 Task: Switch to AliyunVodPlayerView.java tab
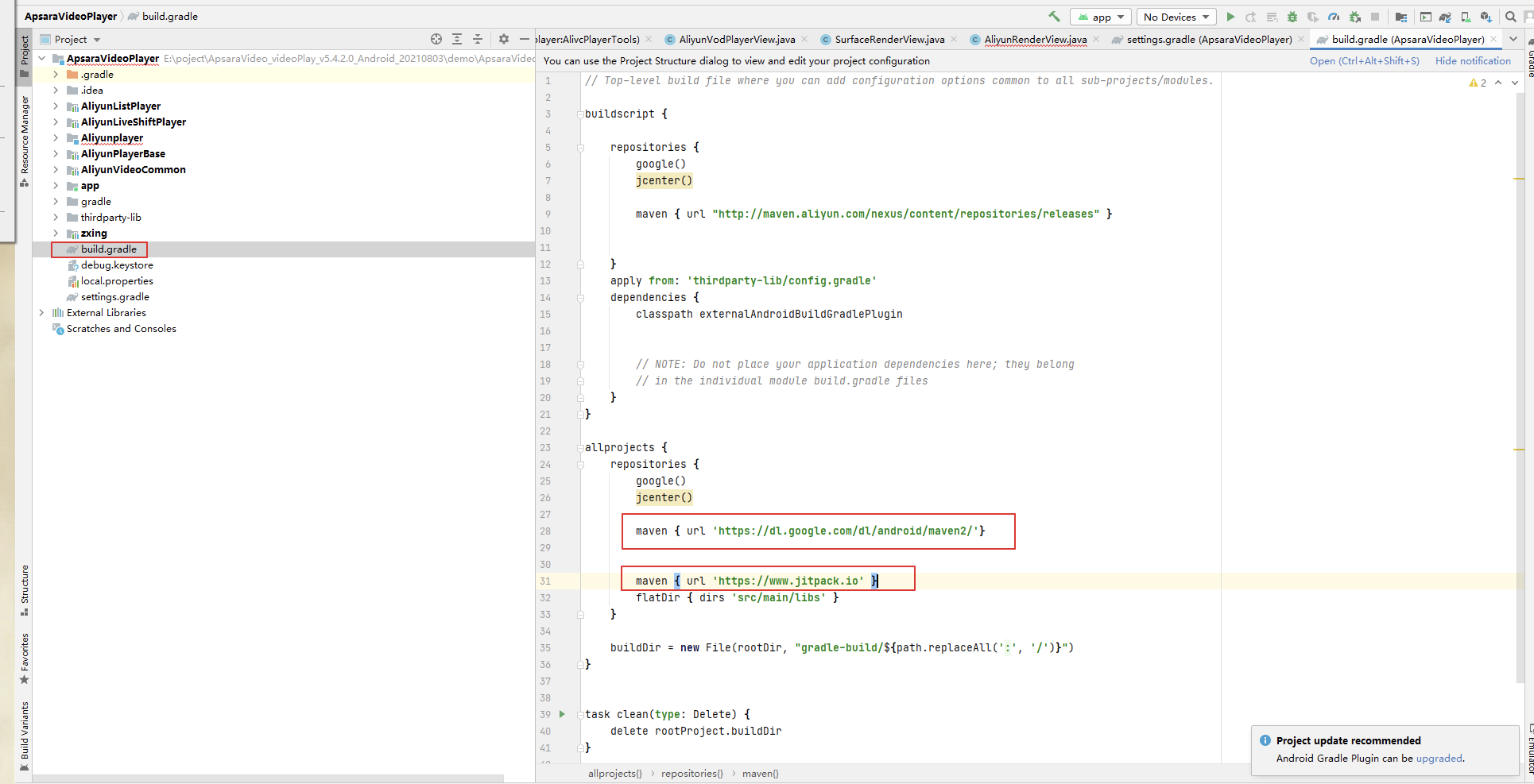pos(736,39)
